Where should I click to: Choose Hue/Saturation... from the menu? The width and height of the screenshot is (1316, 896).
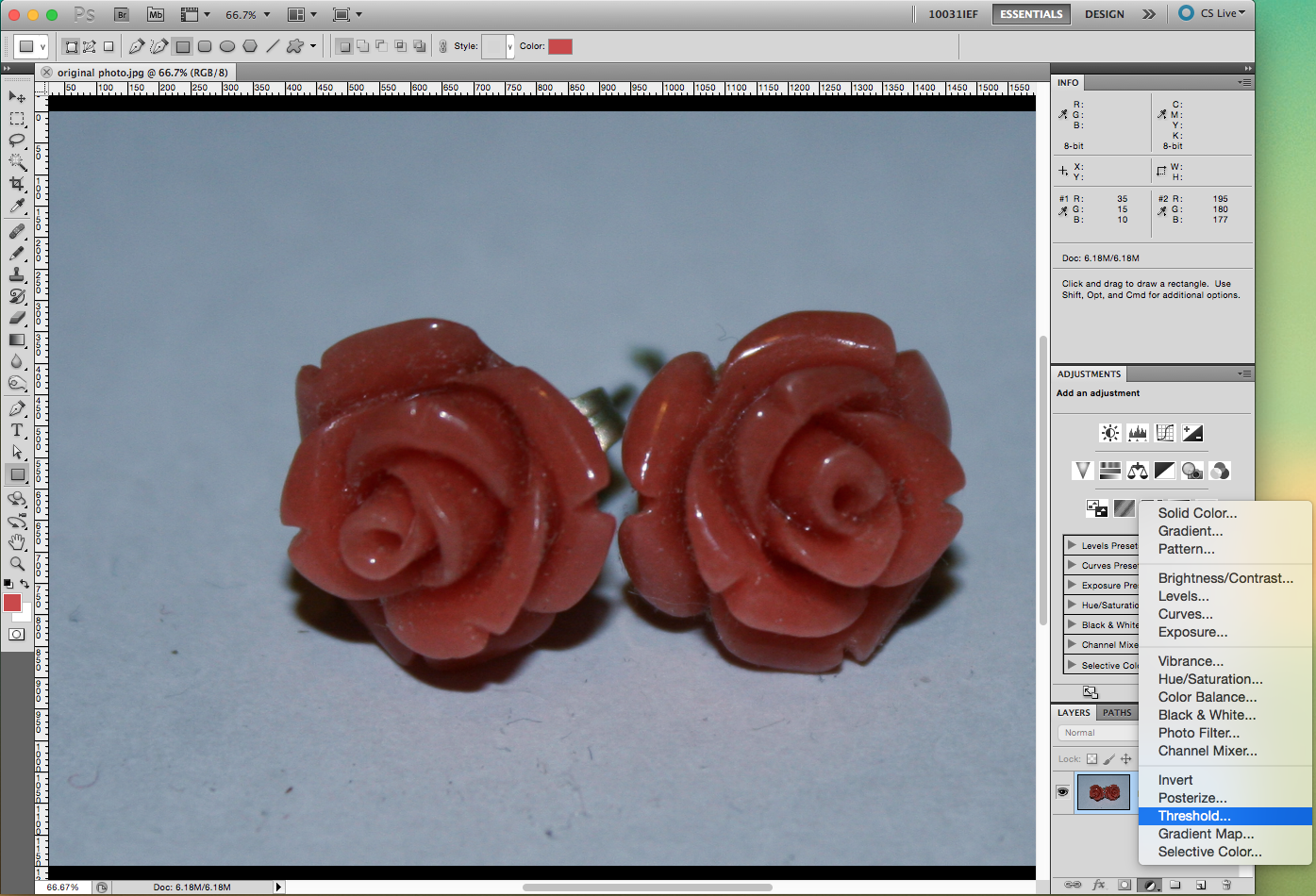pos(1225,679)
